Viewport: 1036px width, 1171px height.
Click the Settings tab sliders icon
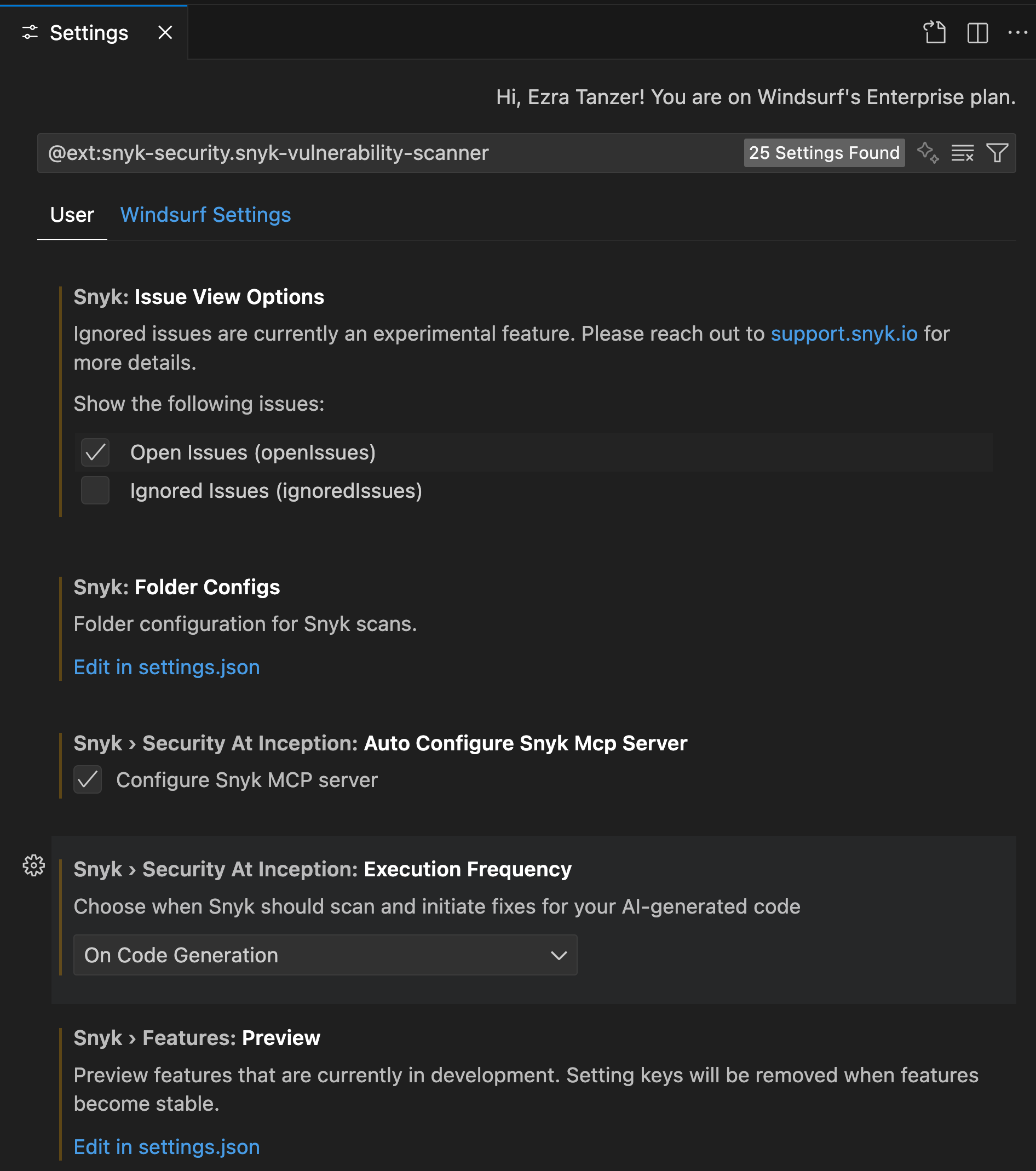pos(30,33)
